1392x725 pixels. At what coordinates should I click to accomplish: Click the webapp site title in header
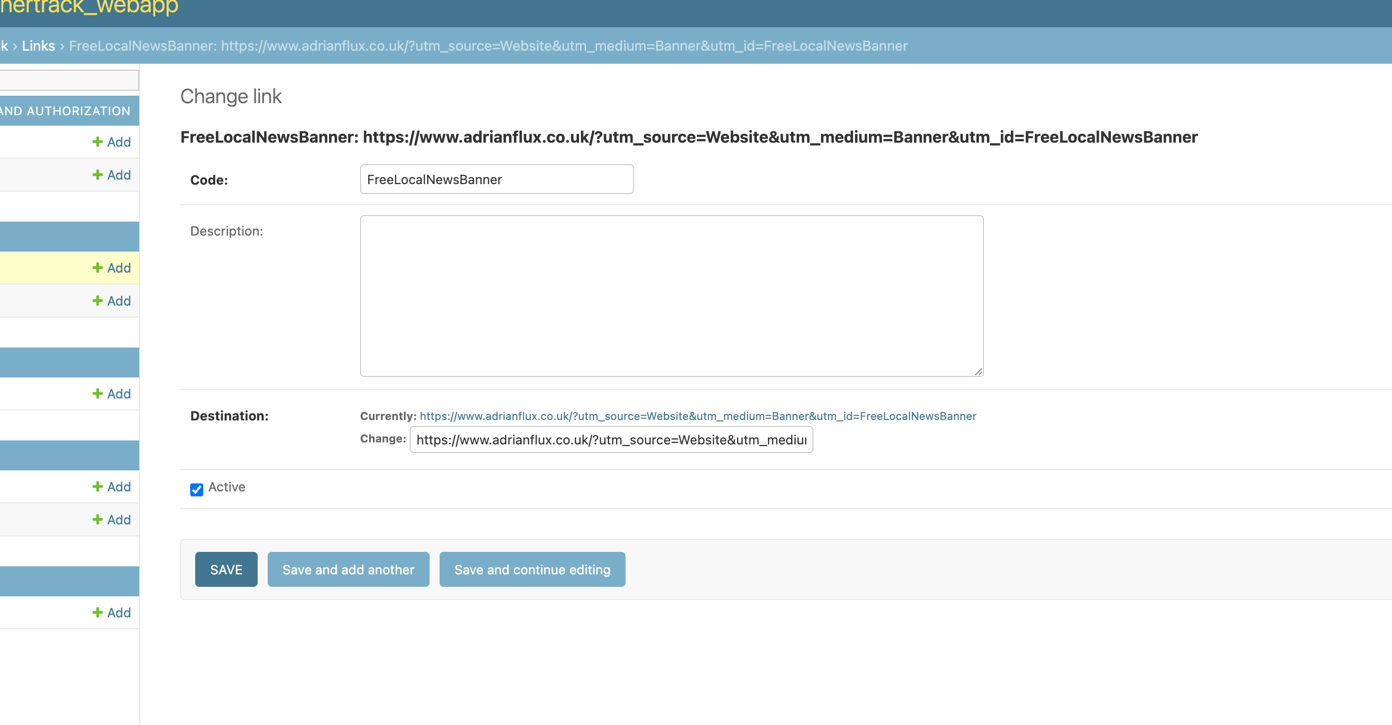[89, 8]
